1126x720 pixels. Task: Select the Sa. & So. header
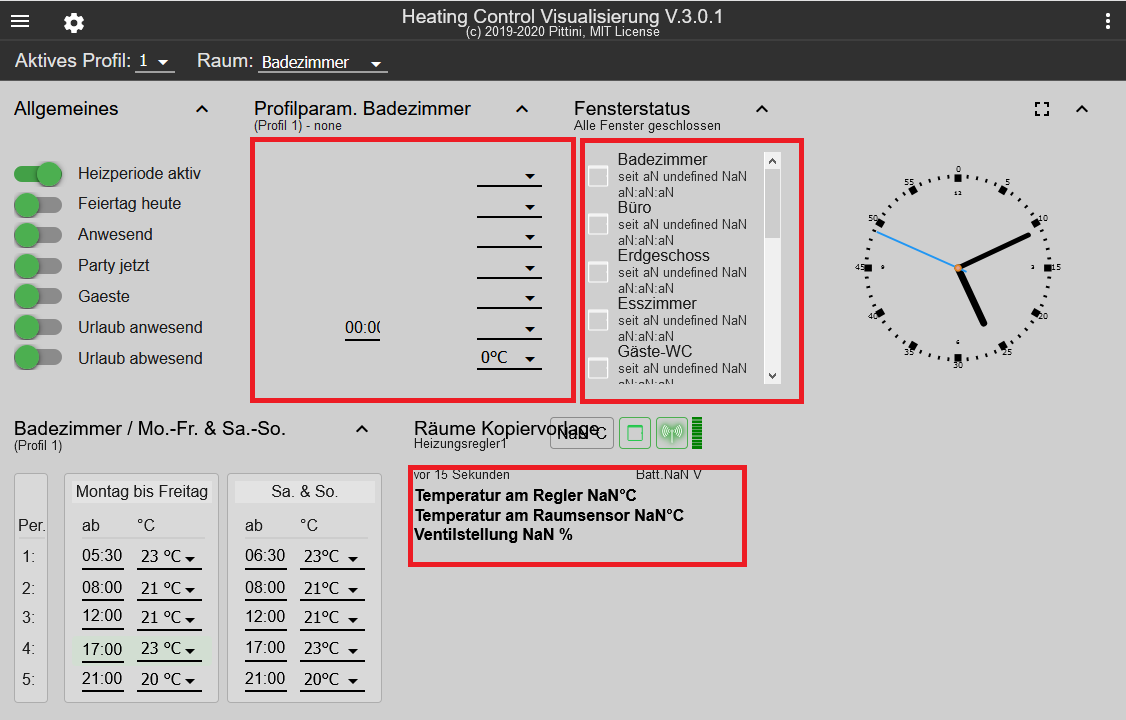[x=305, y=491]
